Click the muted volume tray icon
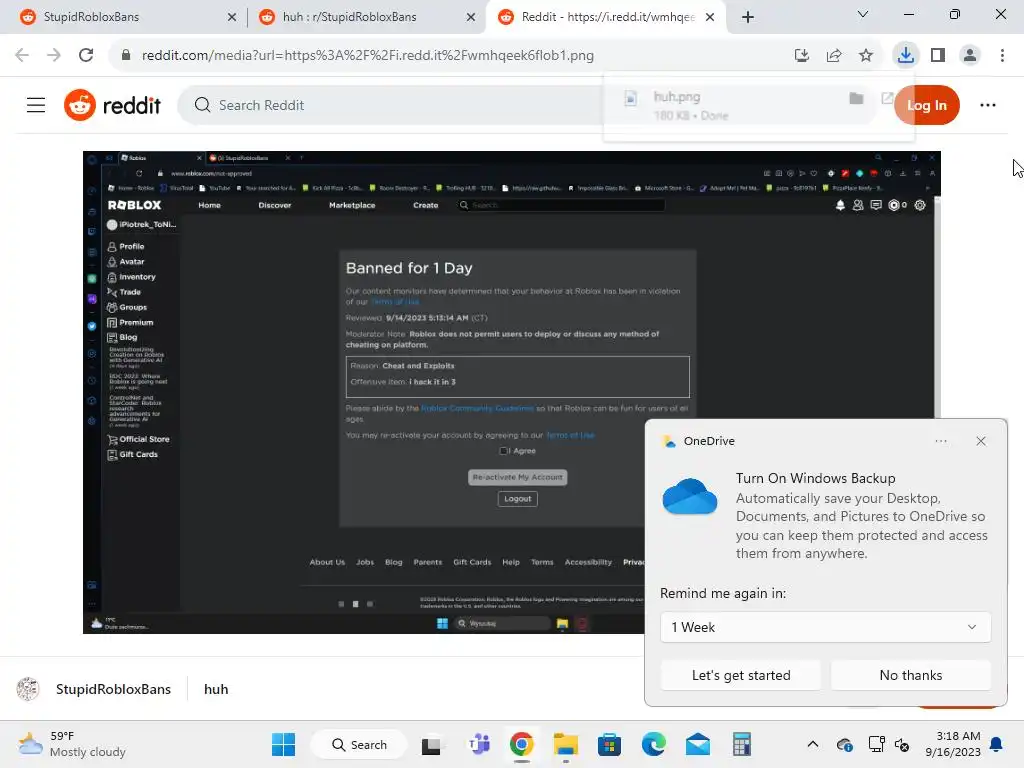Viewport: 1024px width, 768px height. tap(902, 744)
